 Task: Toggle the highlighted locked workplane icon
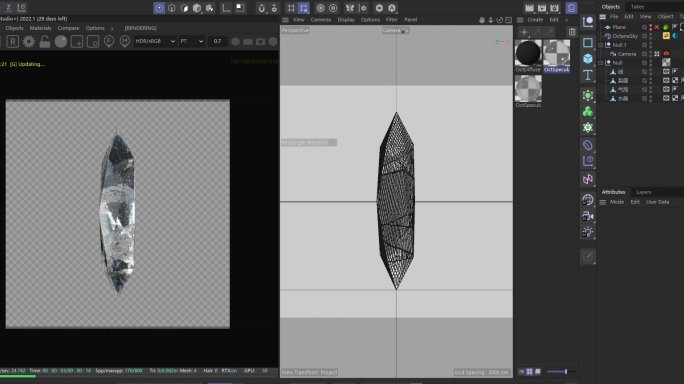pyautogui.click(x=304, y=8)
